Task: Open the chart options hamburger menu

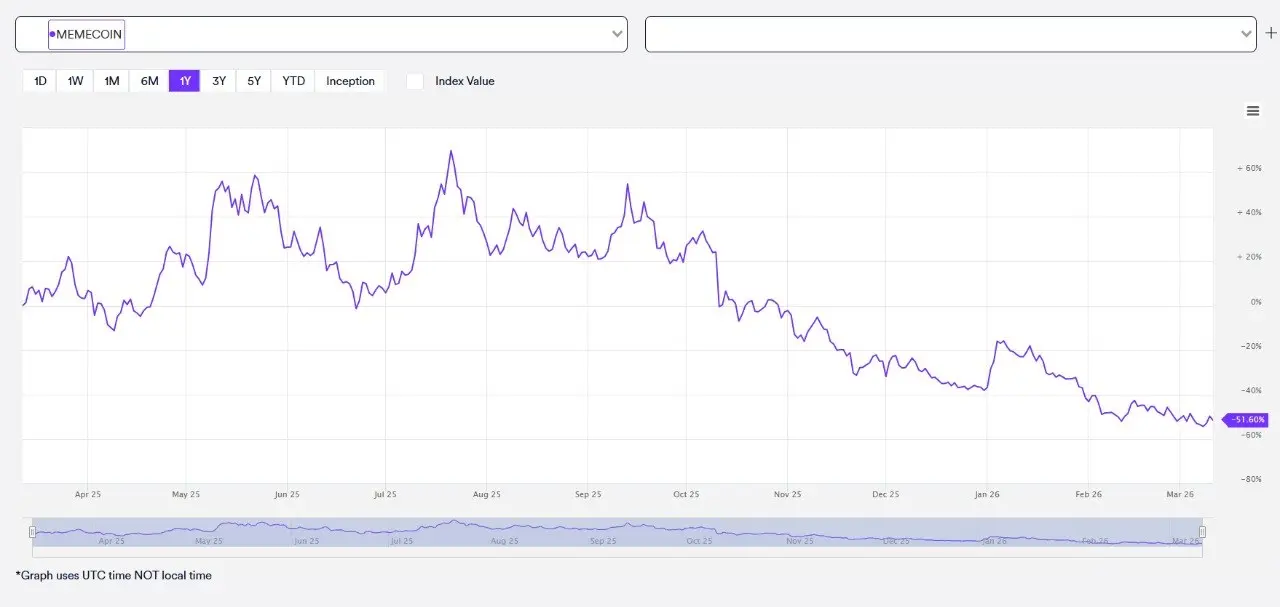Action: (1253, 110)
